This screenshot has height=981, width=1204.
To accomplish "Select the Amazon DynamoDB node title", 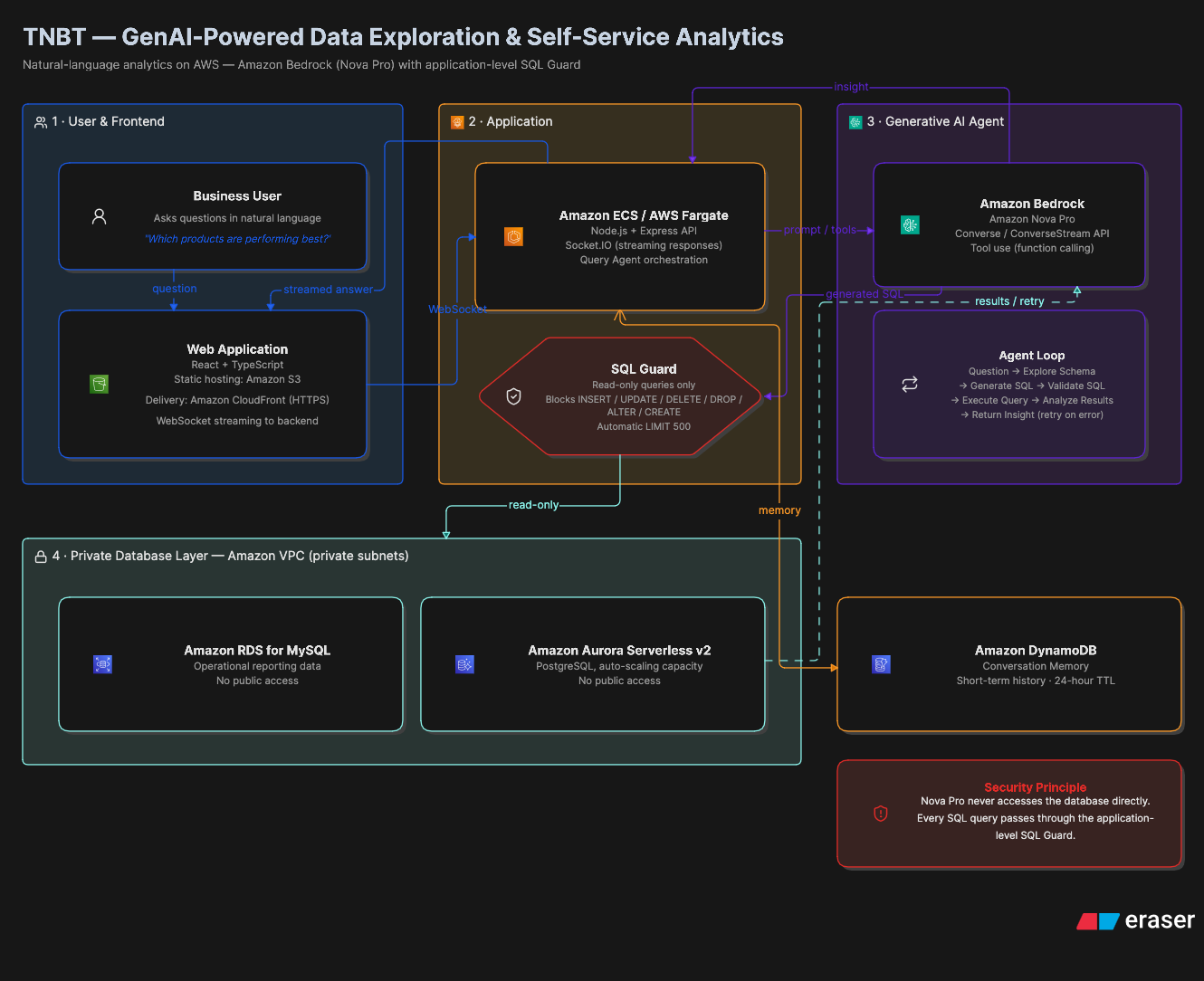I will click(x=1036, y=651).
